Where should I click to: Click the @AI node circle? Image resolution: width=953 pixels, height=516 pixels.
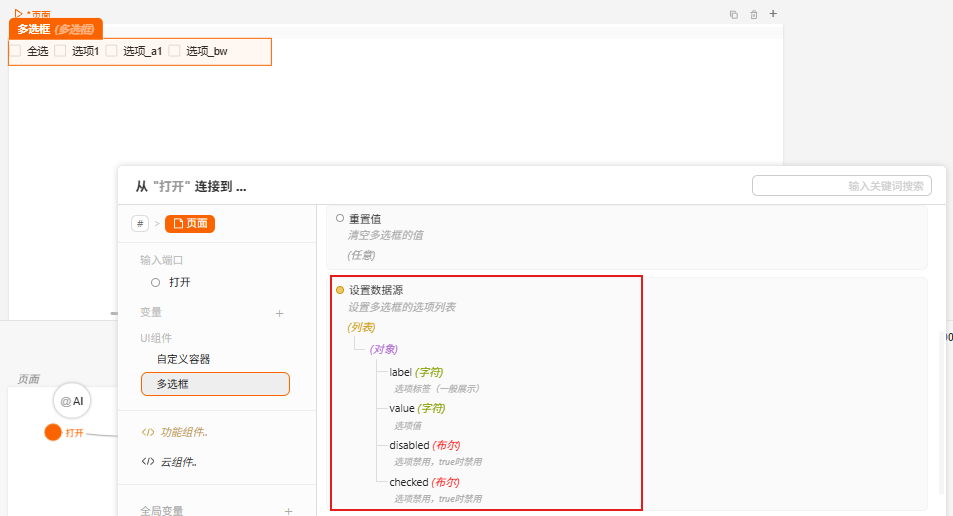tap(72, 401)
